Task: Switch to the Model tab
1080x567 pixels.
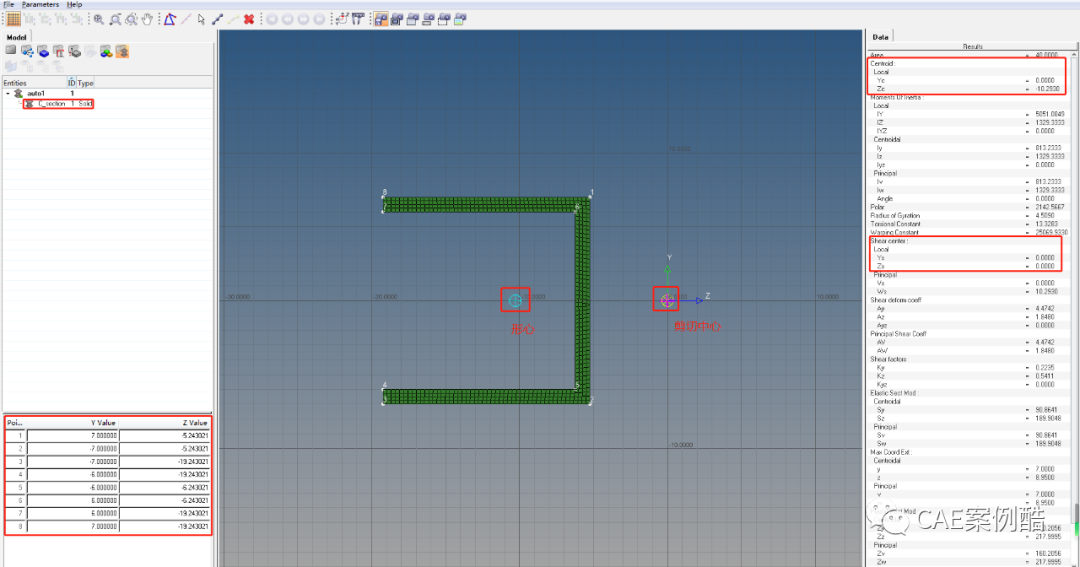Action: pos(17,37)
